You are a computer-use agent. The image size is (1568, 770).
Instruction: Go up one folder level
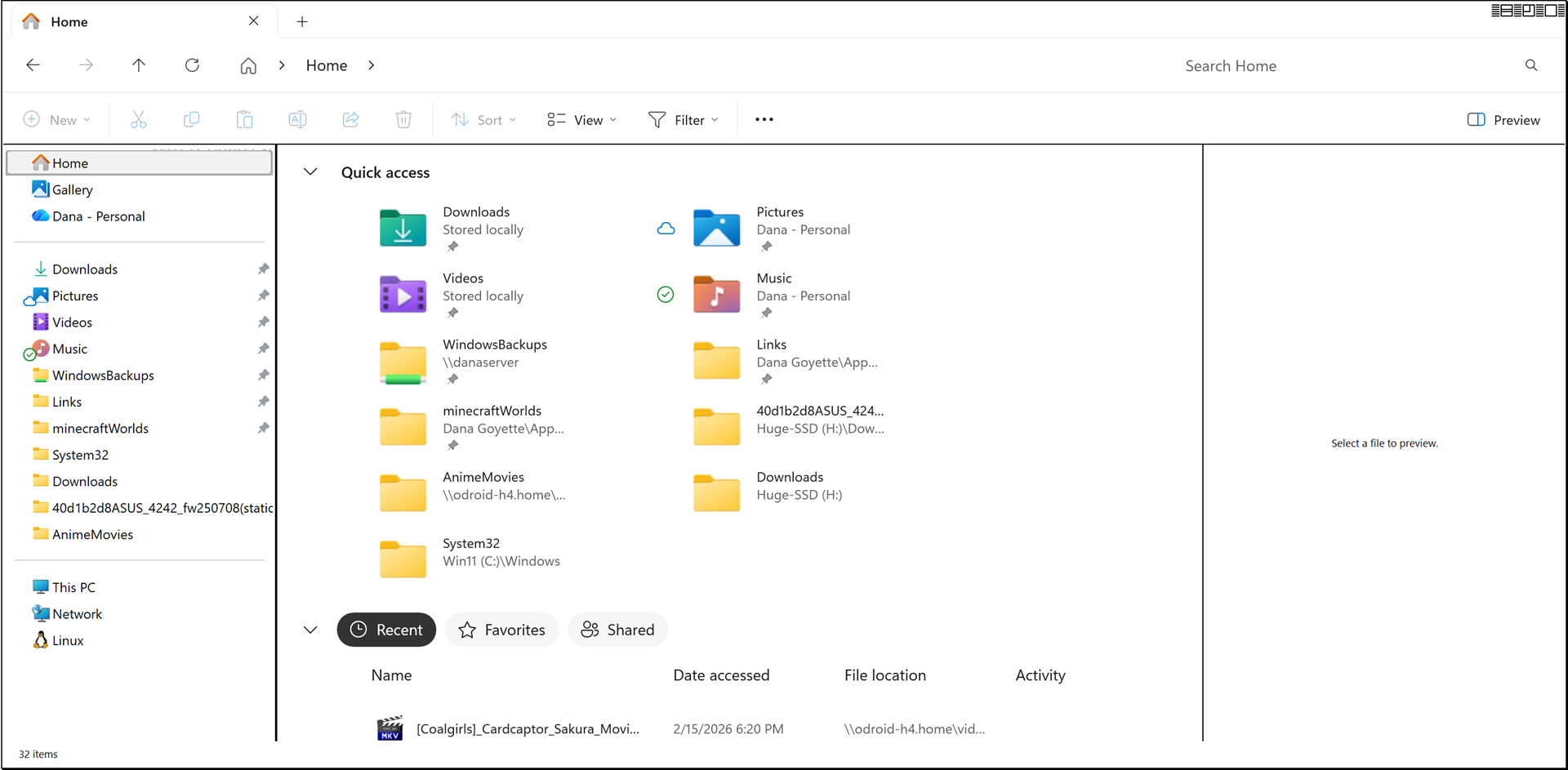click(139, 65)
